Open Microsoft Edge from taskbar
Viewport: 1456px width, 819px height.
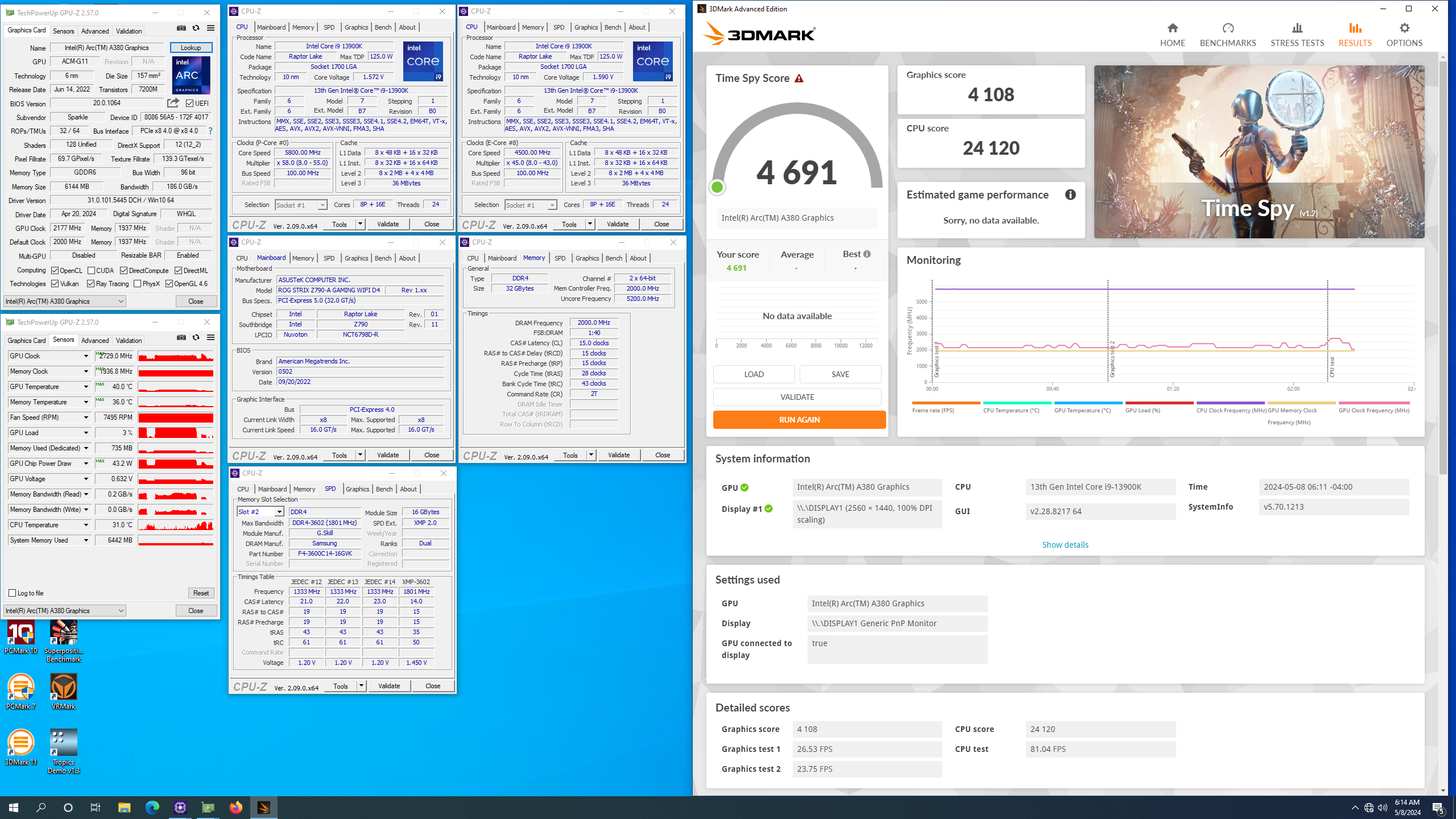tap(152, 807)
